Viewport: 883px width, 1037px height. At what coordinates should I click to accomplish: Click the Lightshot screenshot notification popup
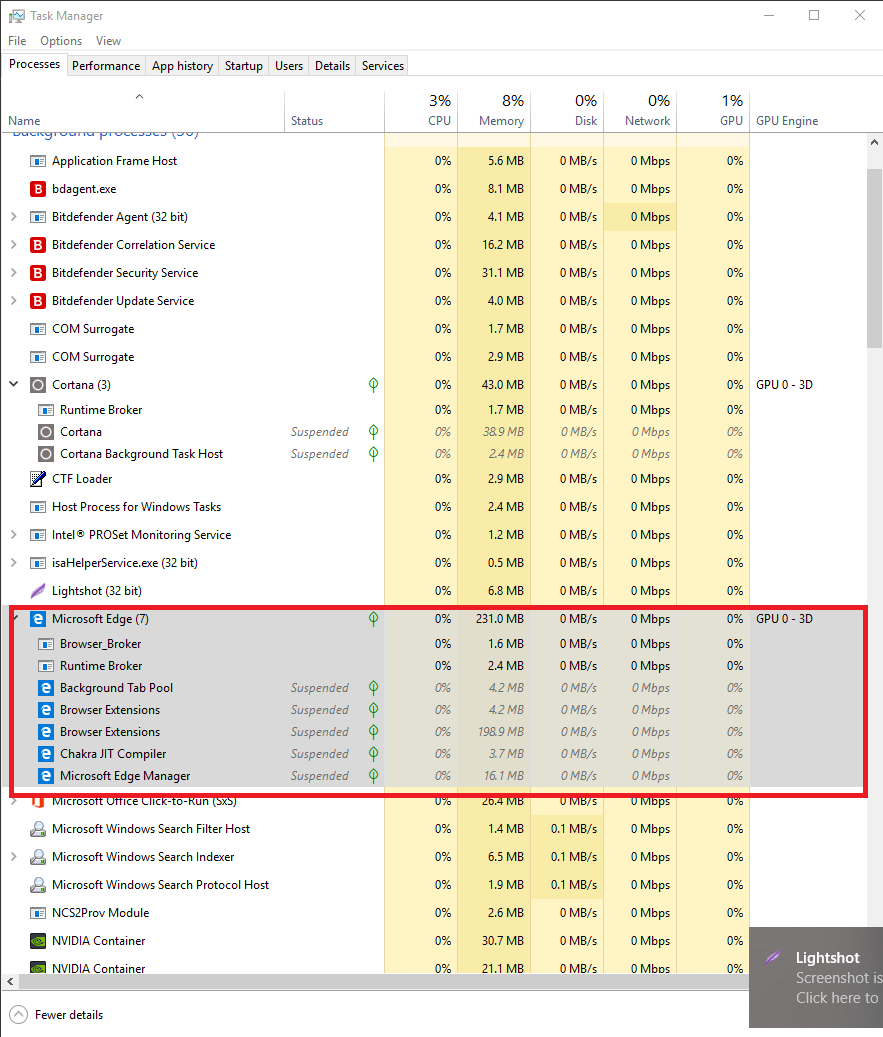point(816,977)
